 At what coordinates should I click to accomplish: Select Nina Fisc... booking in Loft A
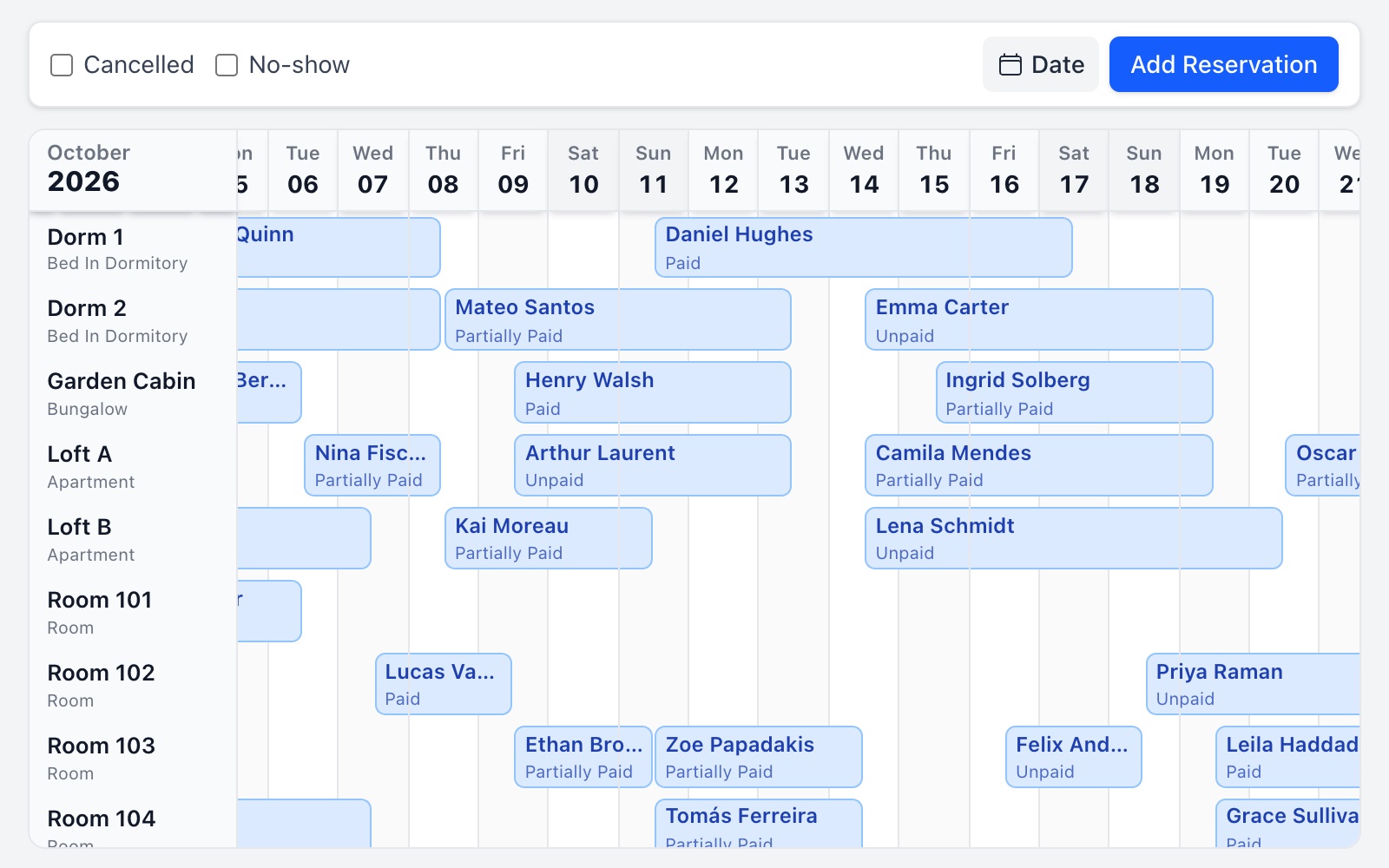(x=372, y=466)
